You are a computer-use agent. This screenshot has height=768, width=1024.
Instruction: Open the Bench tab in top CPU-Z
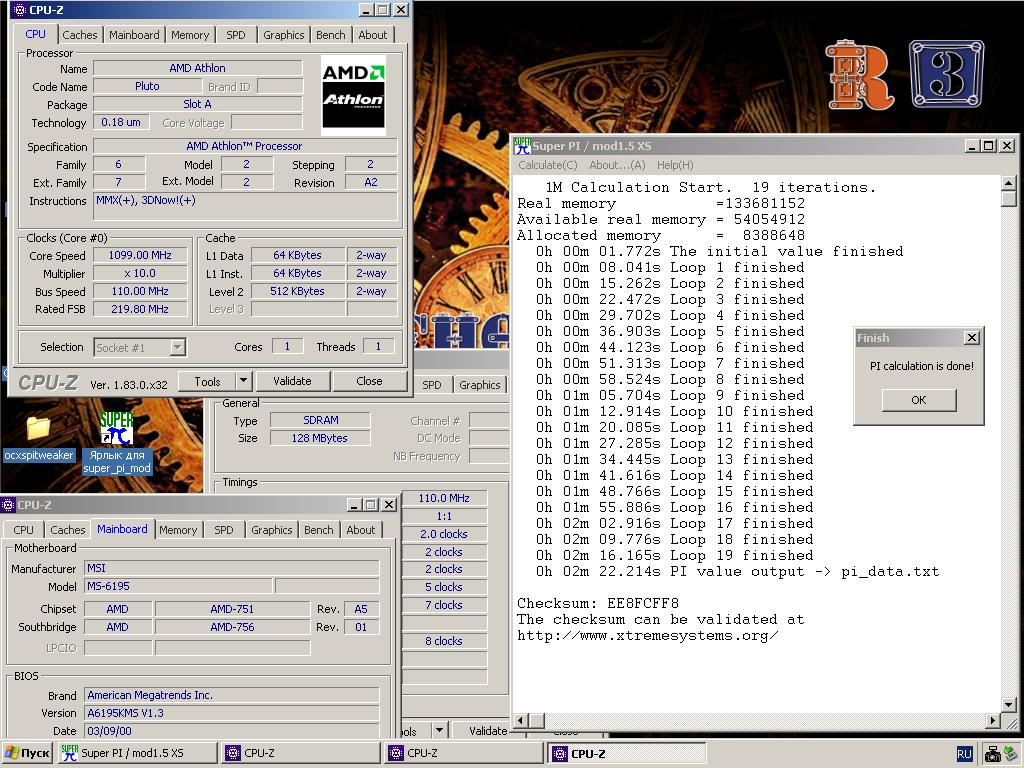click(x=330, y=35)
